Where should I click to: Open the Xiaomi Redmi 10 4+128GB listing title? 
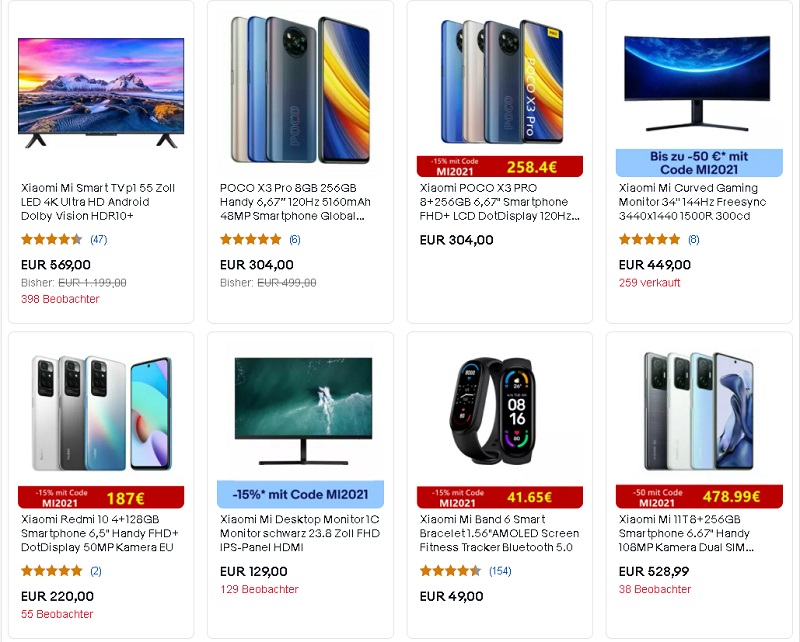[x=99, y=533]
